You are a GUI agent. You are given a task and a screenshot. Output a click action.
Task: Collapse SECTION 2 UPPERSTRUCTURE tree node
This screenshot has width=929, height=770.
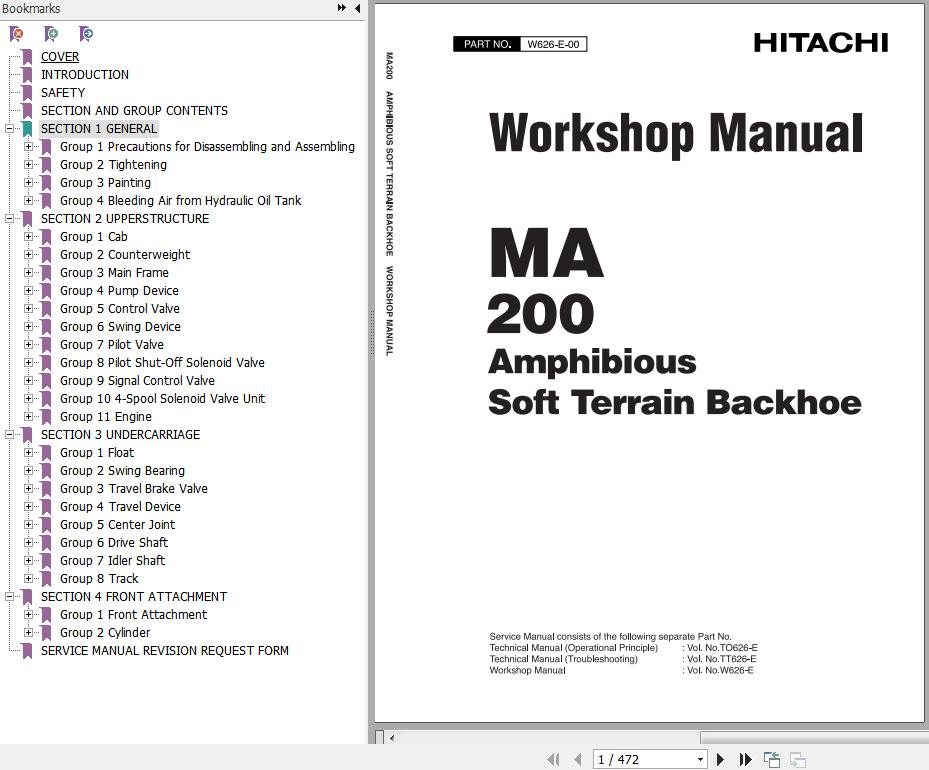(x=9, y=219)
